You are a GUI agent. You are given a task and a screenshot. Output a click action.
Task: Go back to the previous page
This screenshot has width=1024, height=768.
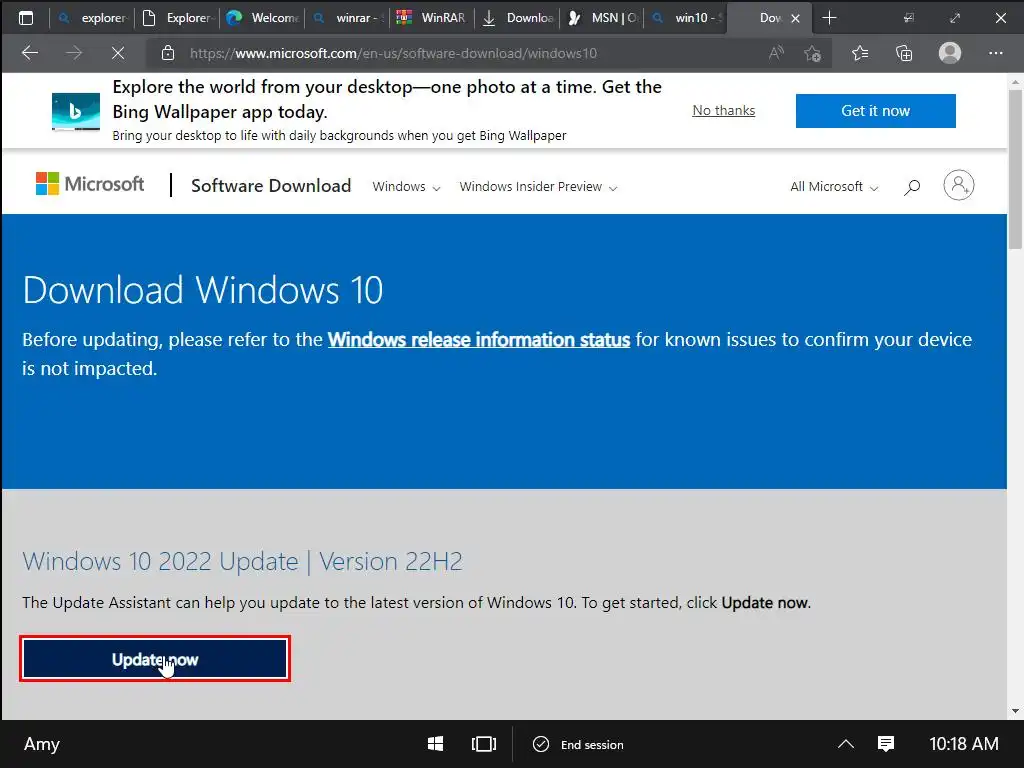point(30,53)
